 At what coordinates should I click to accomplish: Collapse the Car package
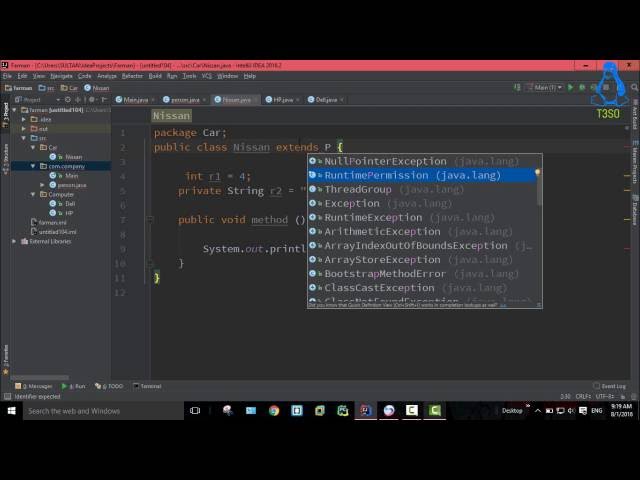pos(33,147)
